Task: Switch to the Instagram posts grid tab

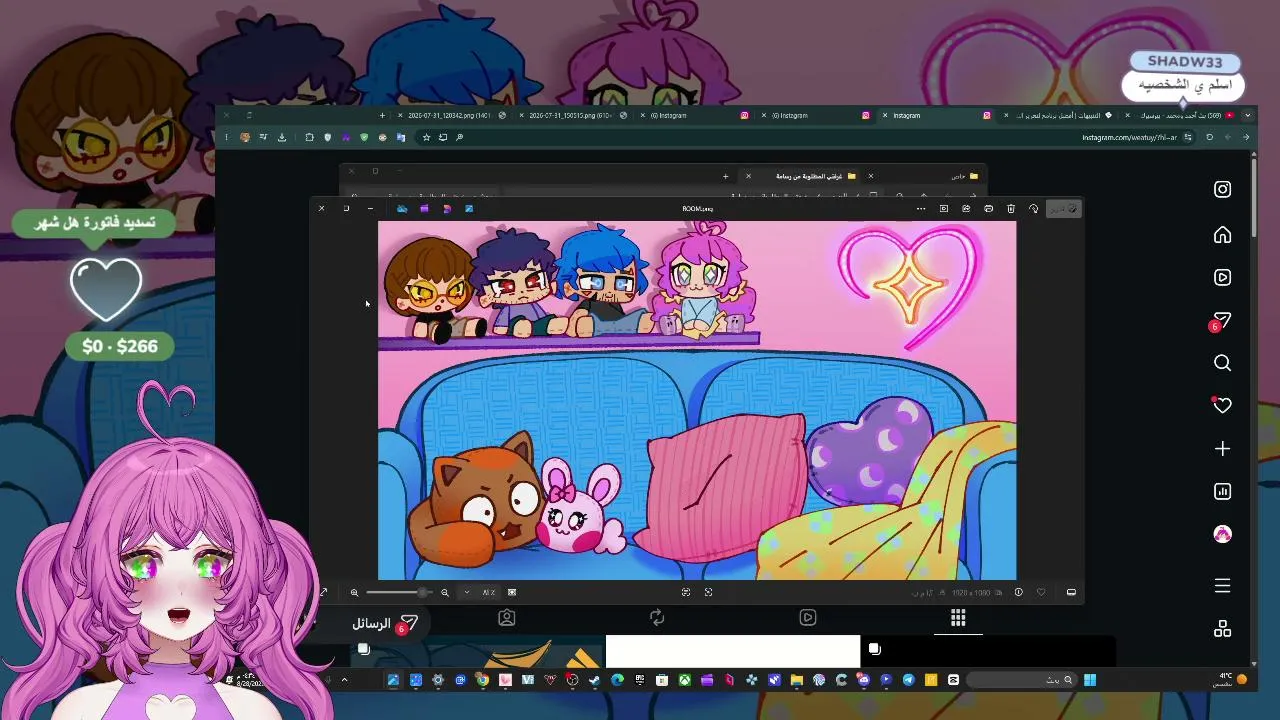Action: [958, 618]
